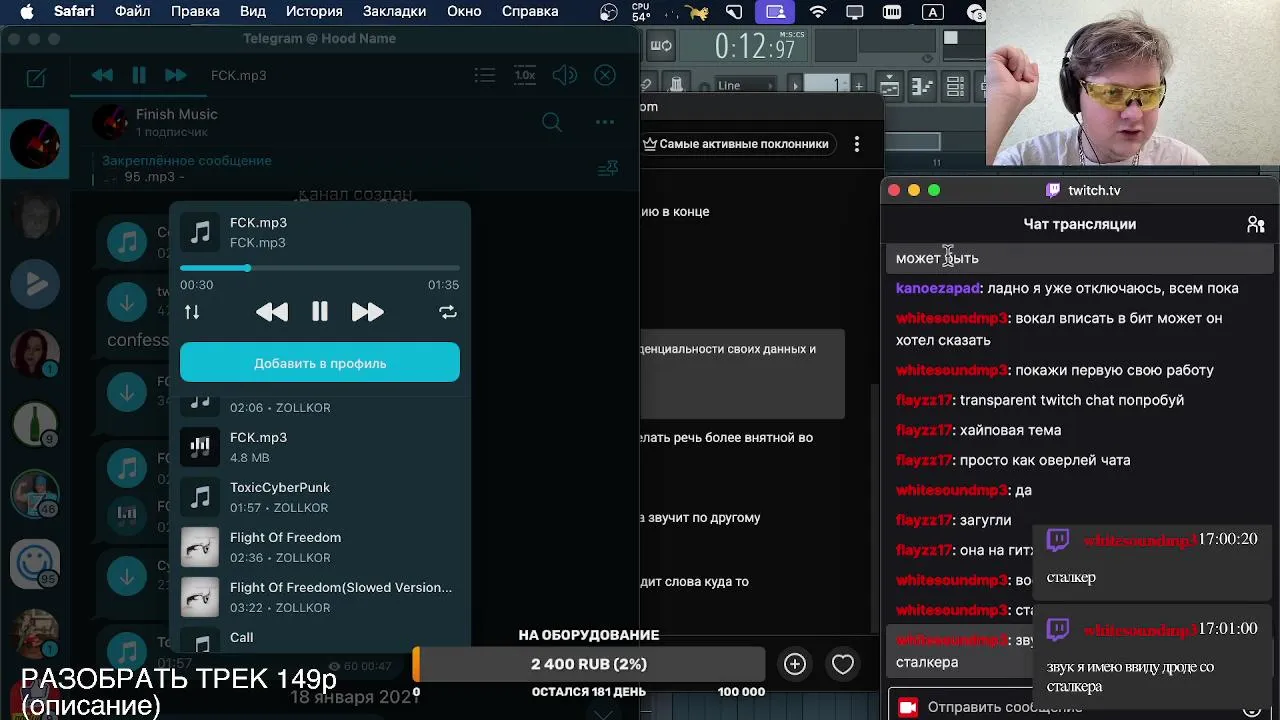
Task: Open the pinned messages list icon
Action: point(608,168)
